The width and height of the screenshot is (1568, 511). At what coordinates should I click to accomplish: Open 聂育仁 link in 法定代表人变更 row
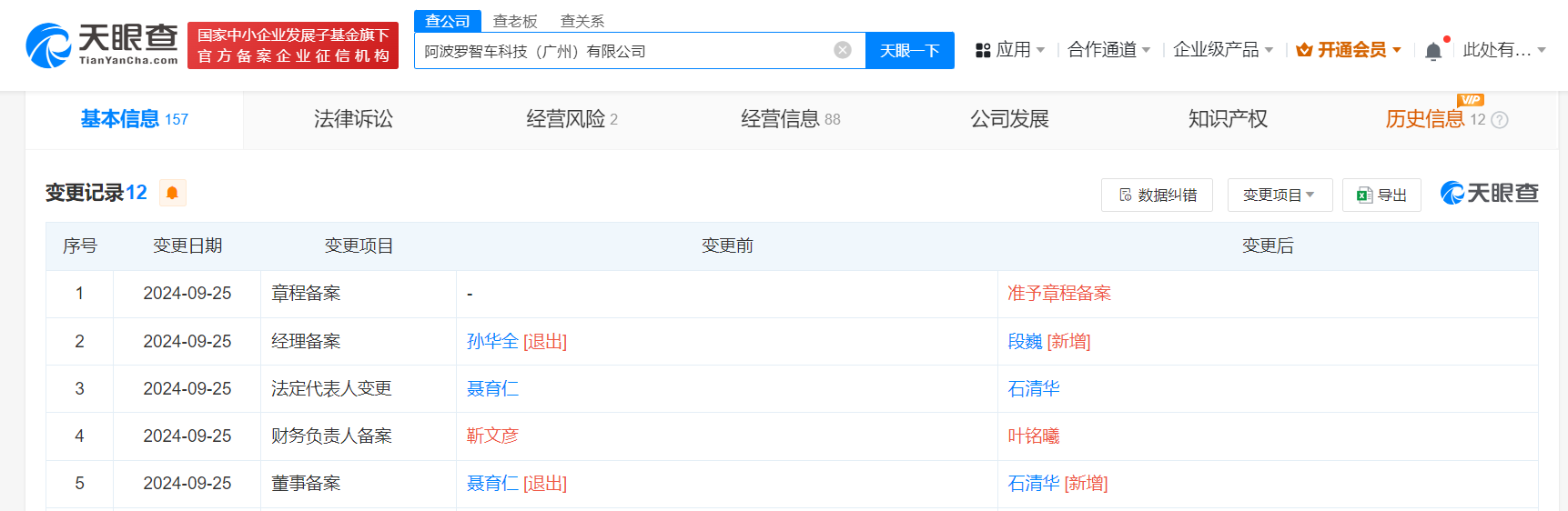click(x=492, y=388)
